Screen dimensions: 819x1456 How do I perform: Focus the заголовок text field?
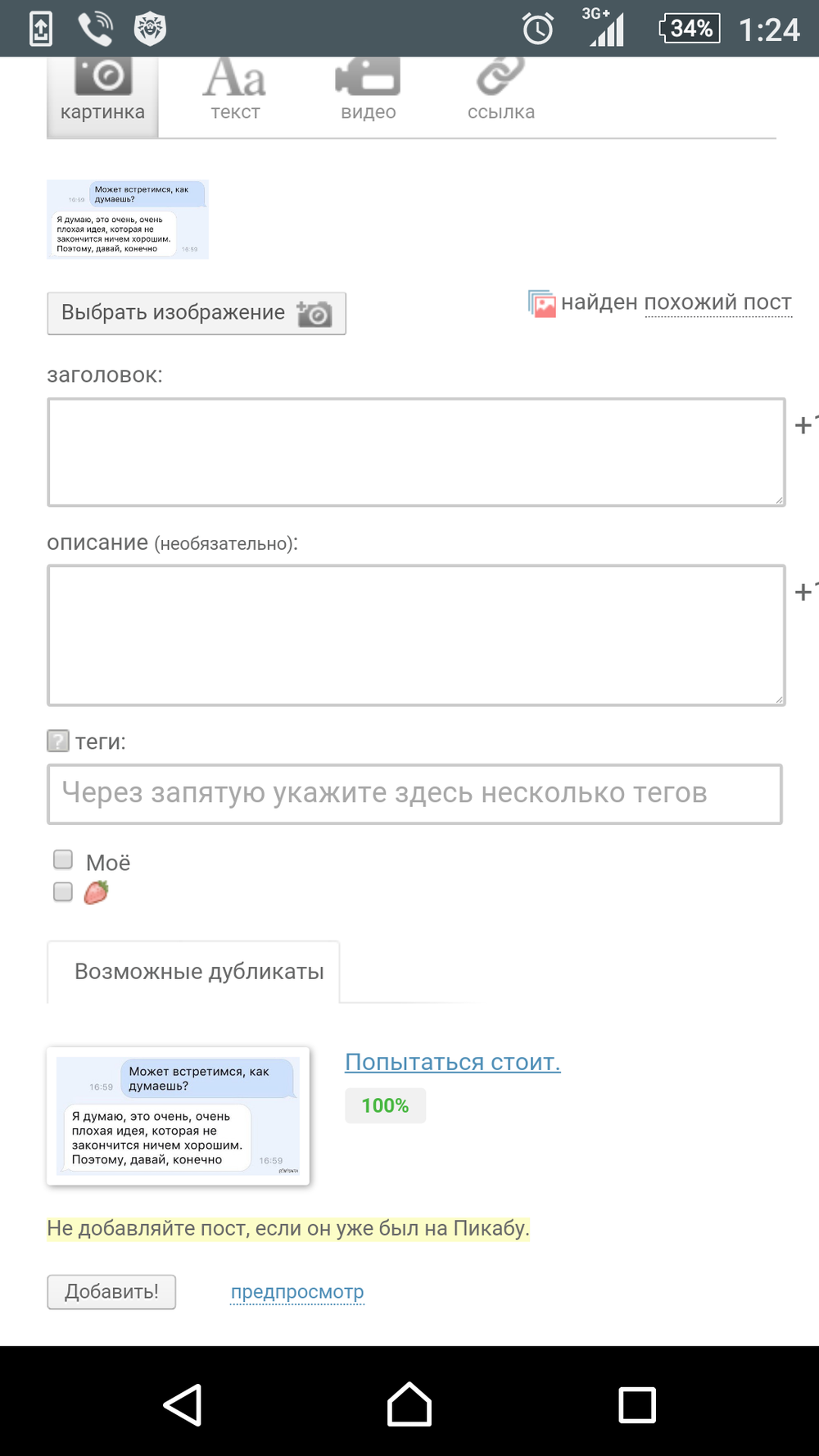click(x=416, y=452)
